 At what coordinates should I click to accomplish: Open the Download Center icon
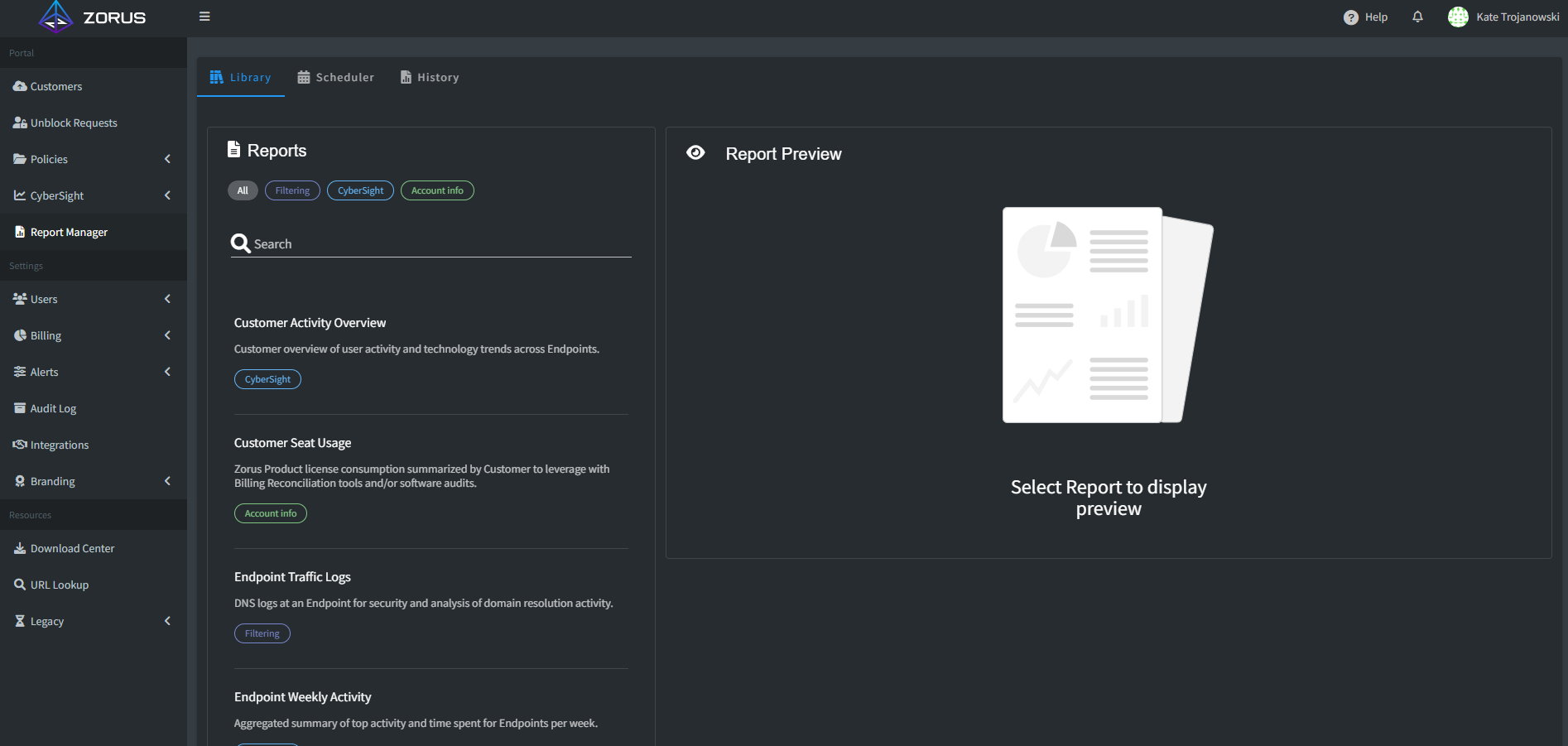click(19, 547)
